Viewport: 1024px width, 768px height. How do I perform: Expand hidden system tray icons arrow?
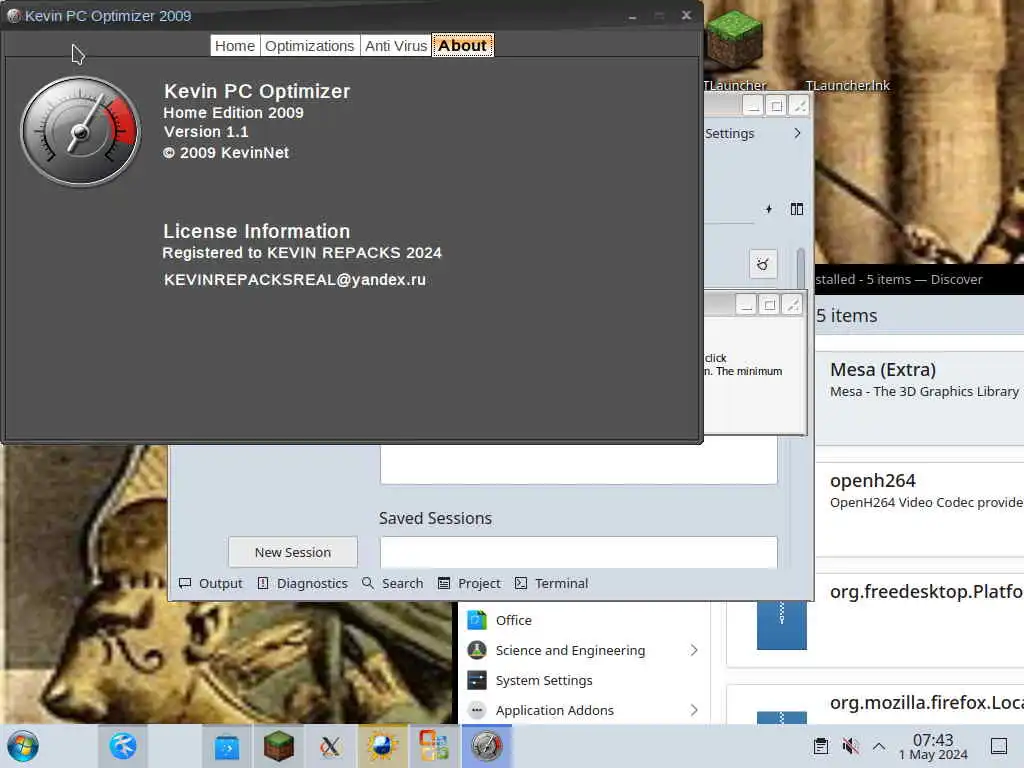(x=879, y=746)
